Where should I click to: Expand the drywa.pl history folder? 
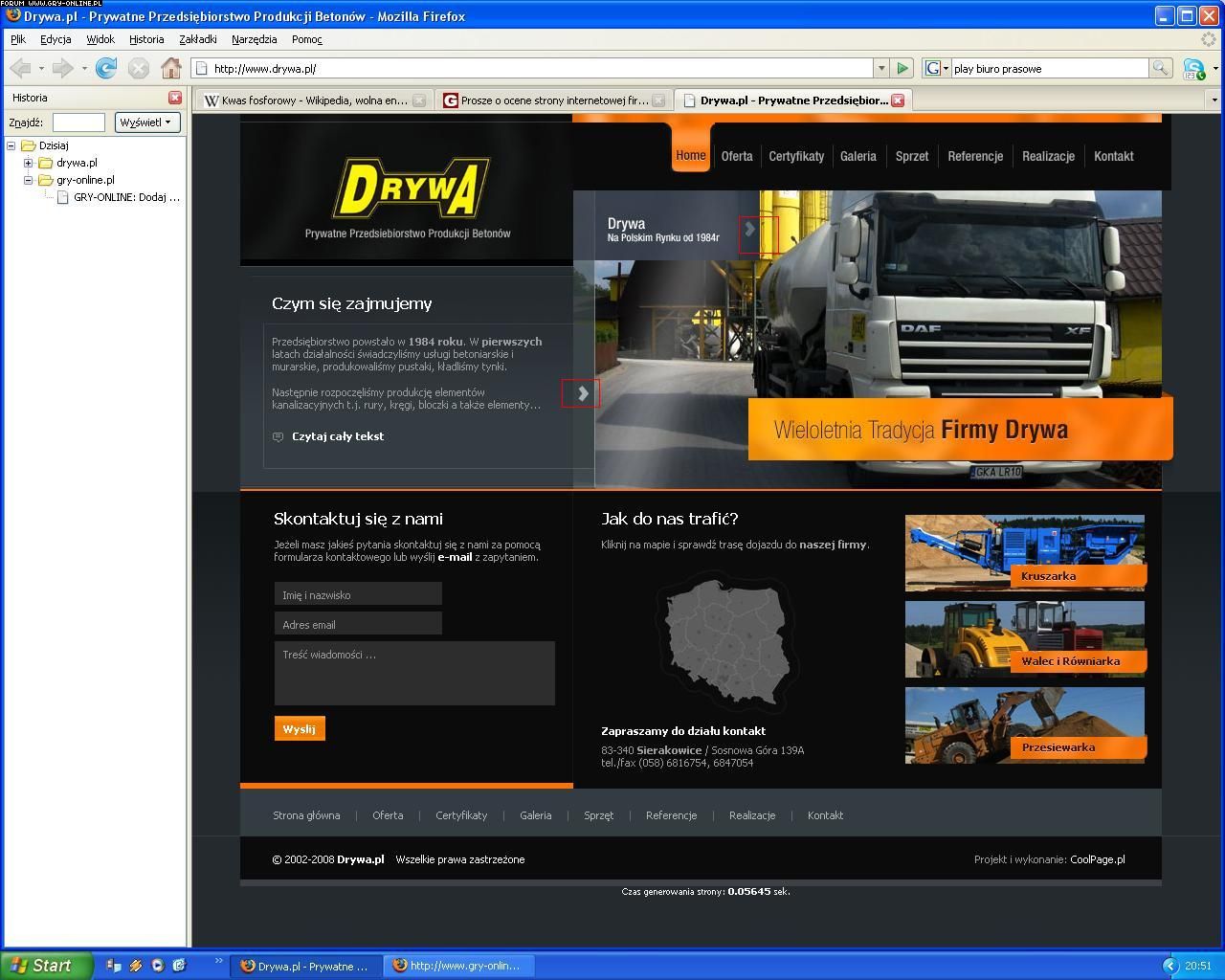28,163
